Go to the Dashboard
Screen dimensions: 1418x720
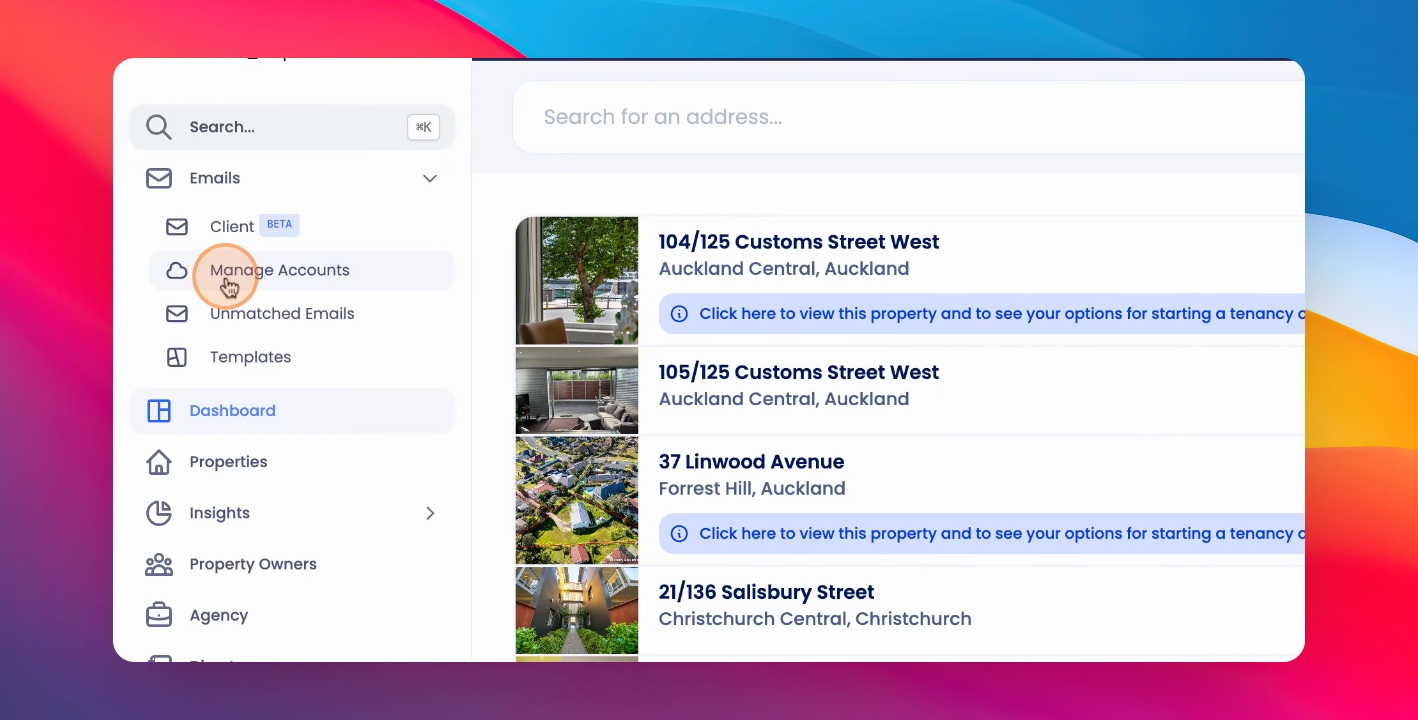(292, 411)
